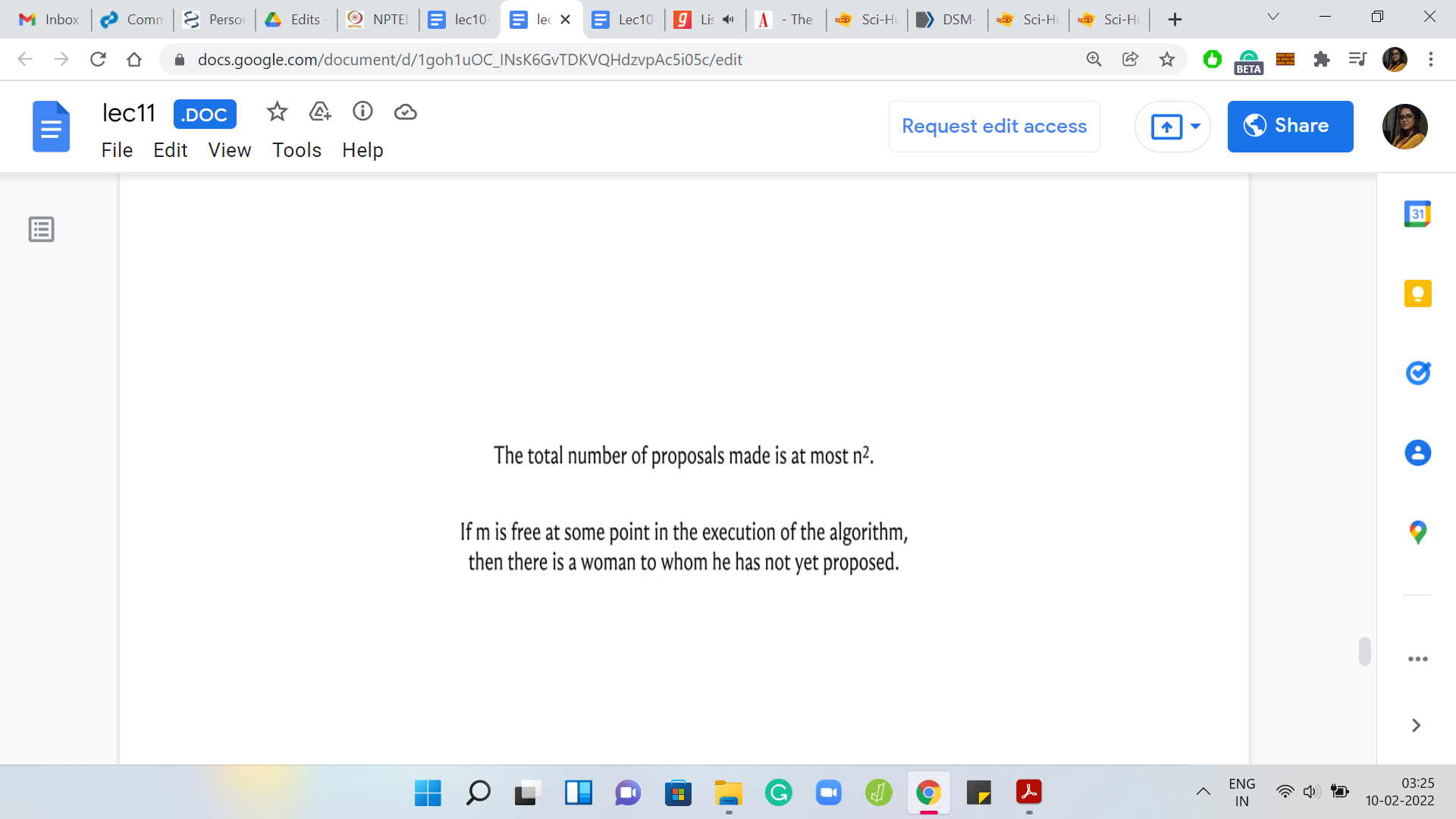The height and width of the screenshot is (819, 1456).
Task: Open Google Keep side panel
Action: [1417, 293]
